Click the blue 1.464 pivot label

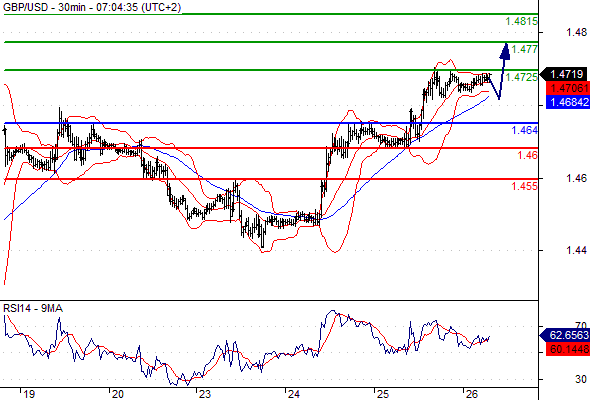click(524, 131)
